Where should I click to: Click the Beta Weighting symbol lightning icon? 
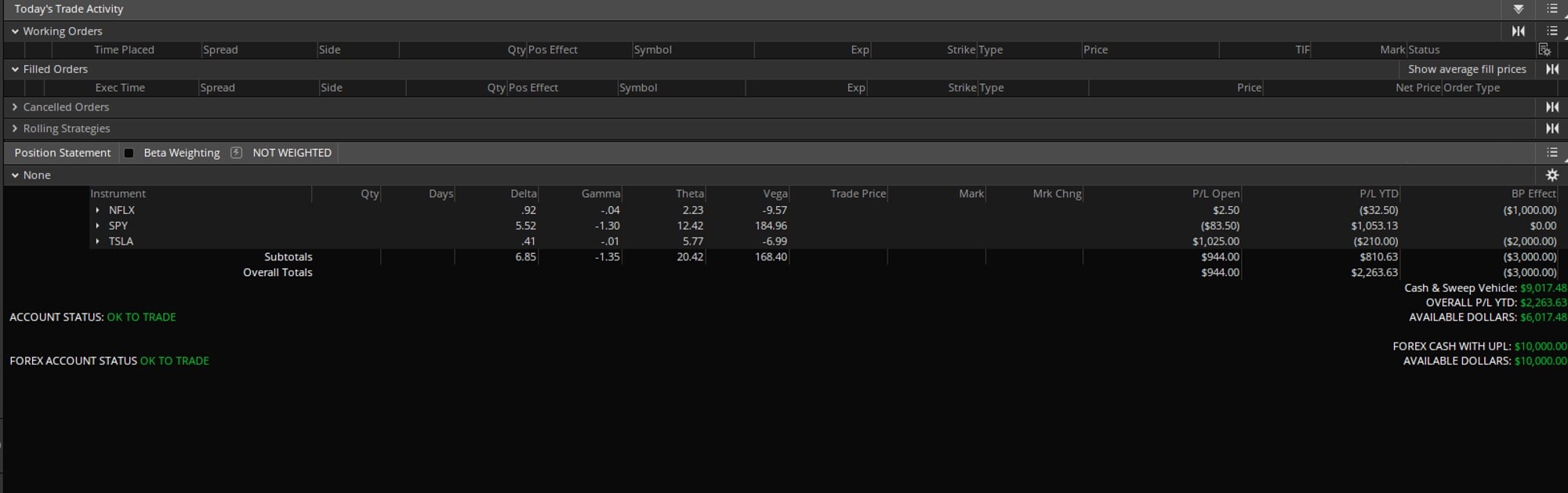pos(236,153)
